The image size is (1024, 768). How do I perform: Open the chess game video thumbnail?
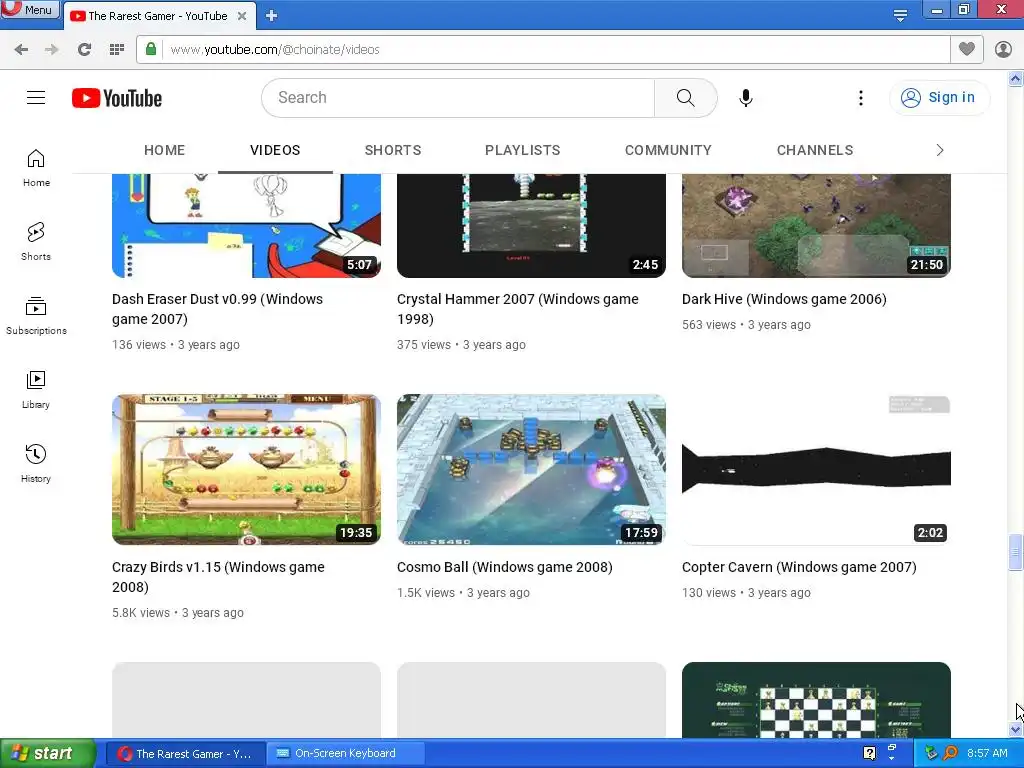pyautogui.click(x=816, y=700)
